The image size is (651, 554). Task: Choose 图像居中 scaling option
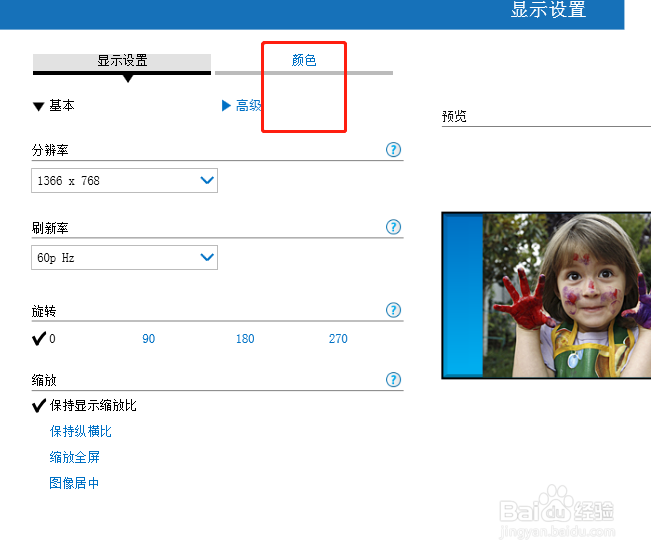(x=74, y=483)
